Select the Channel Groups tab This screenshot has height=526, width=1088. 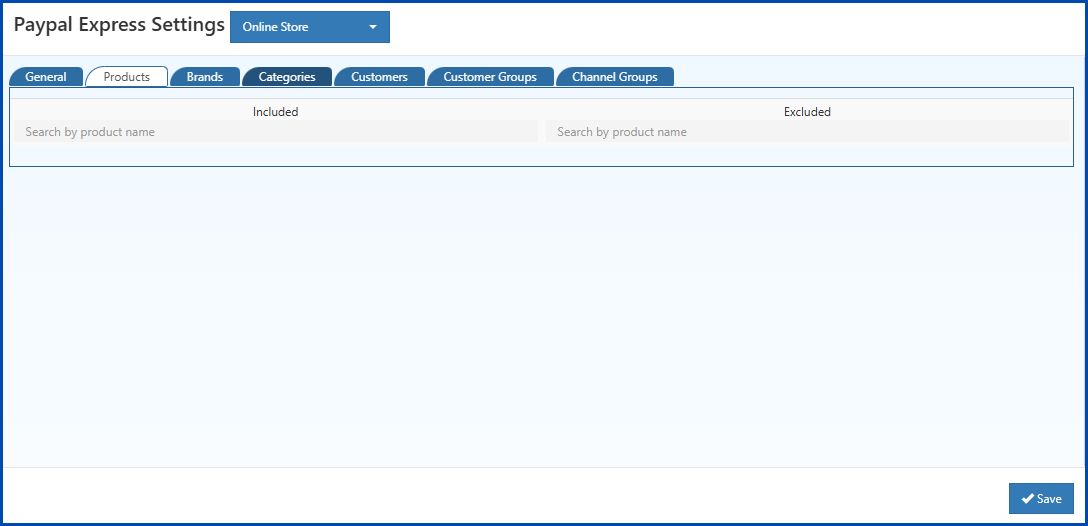615,76
